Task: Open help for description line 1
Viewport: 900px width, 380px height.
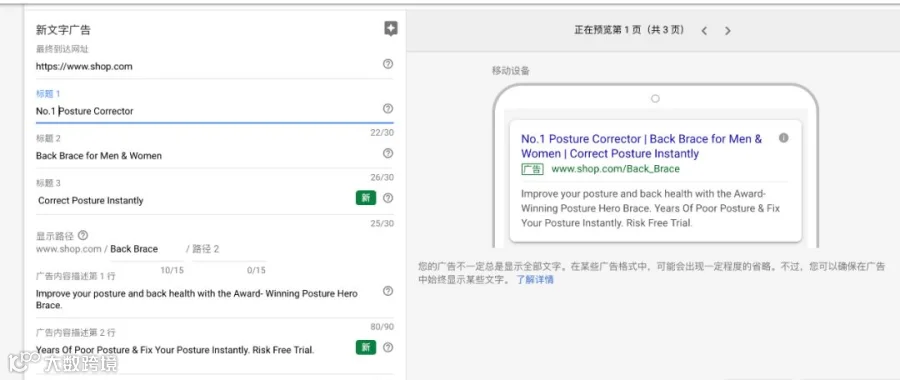Action: [388, 291]
